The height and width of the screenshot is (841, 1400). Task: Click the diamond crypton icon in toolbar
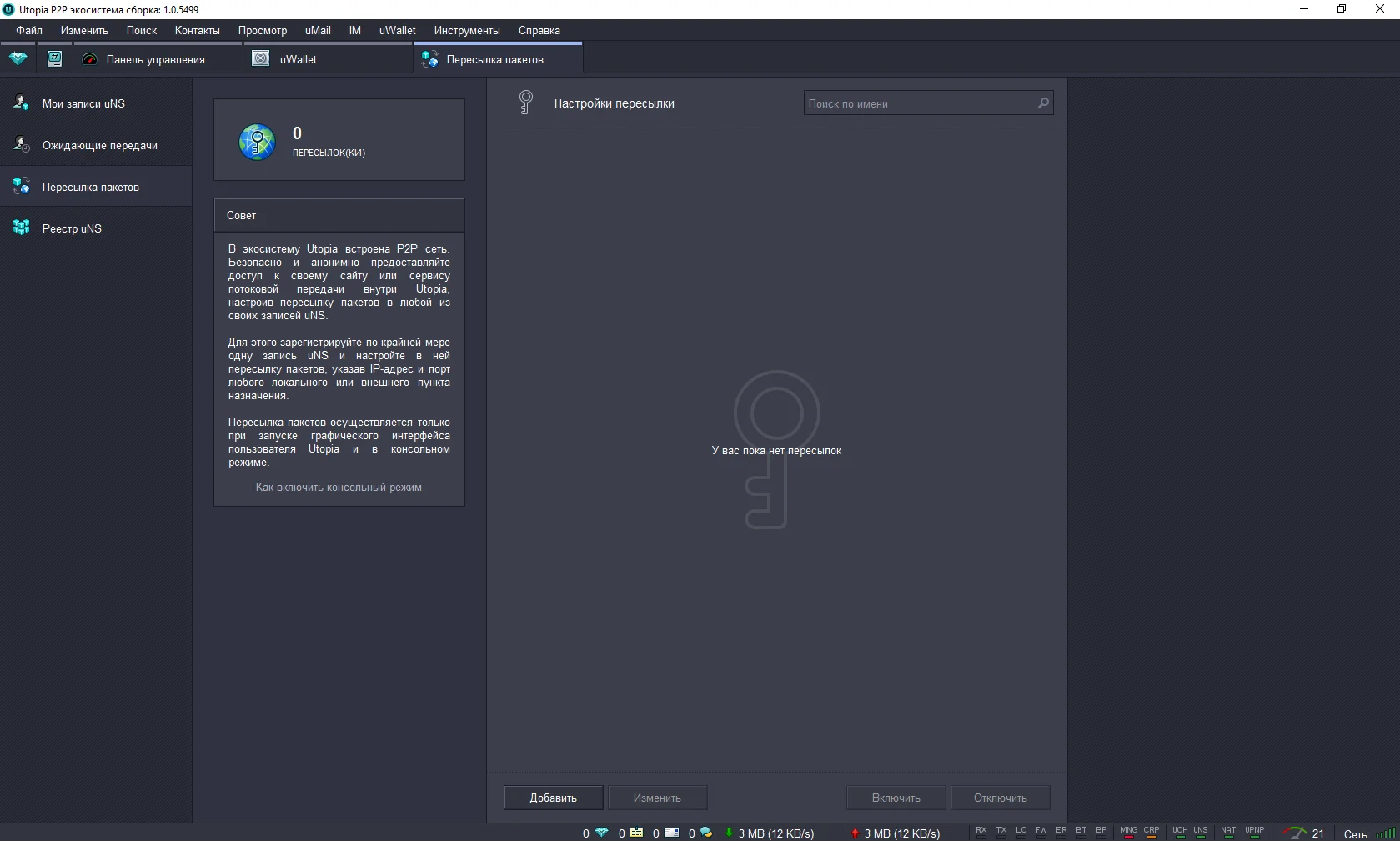(x=18, y=59)
